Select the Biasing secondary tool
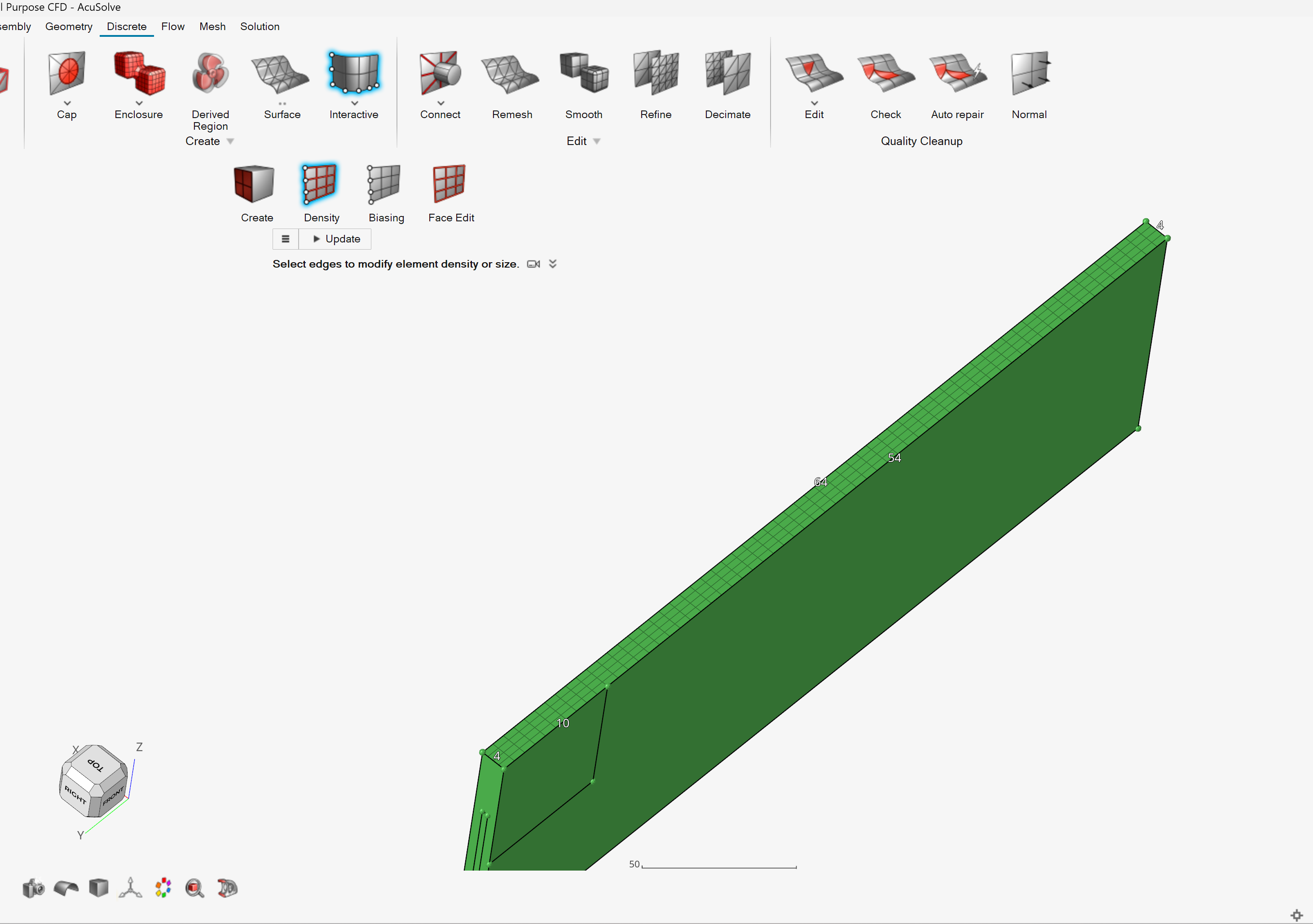The image size is (1313, 924). click(385, 184)
